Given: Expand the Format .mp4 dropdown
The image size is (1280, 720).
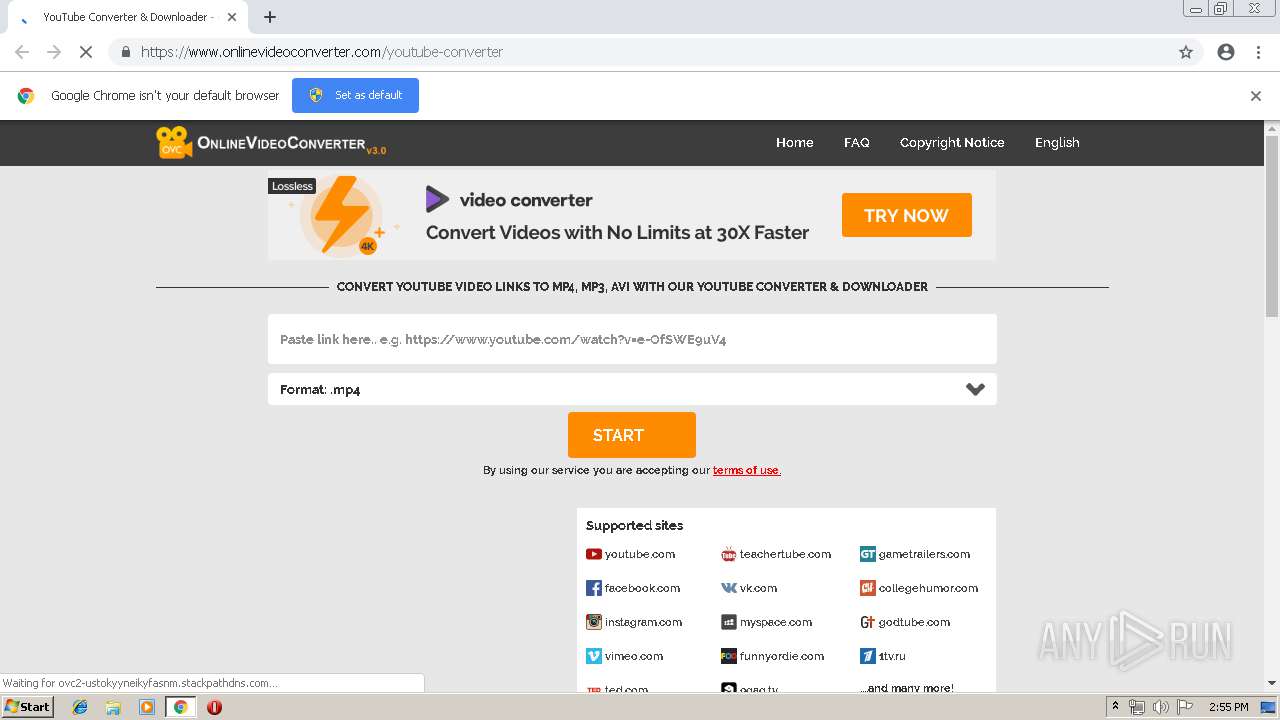Looking at the screenshot, I should tap(632, 390).
